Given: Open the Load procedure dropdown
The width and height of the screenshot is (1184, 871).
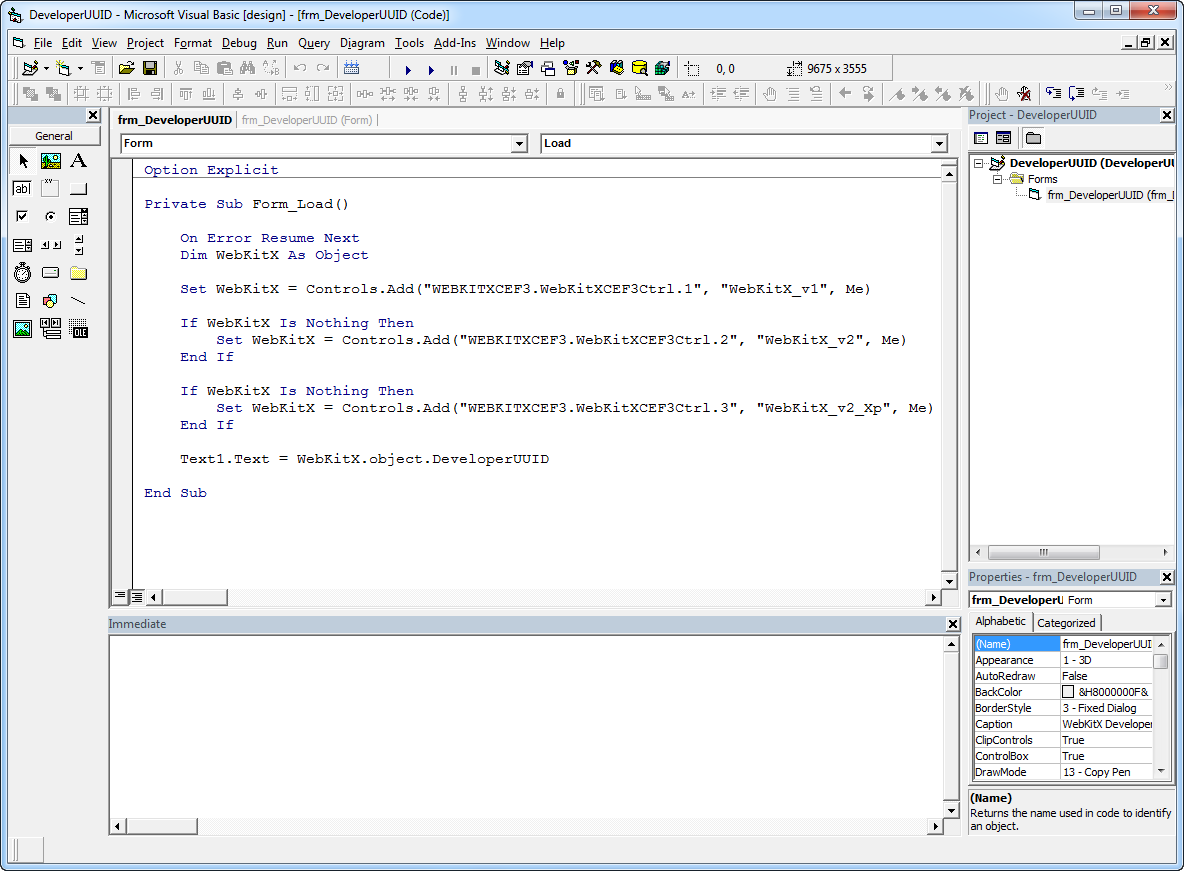Looking at the screenshot, I should tap(939, 144).
